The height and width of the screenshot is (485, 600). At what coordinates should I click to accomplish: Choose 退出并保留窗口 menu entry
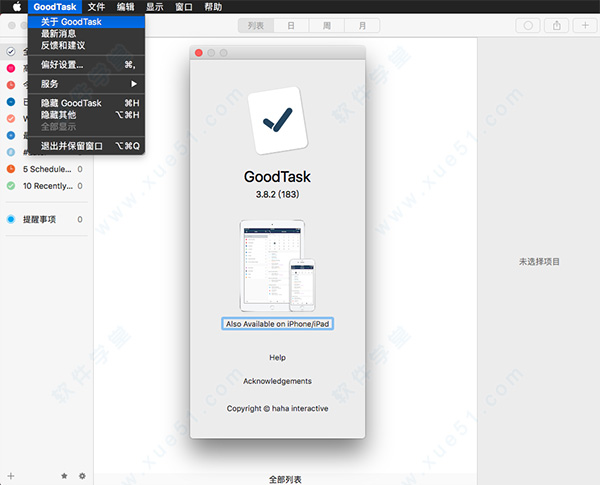86,146
